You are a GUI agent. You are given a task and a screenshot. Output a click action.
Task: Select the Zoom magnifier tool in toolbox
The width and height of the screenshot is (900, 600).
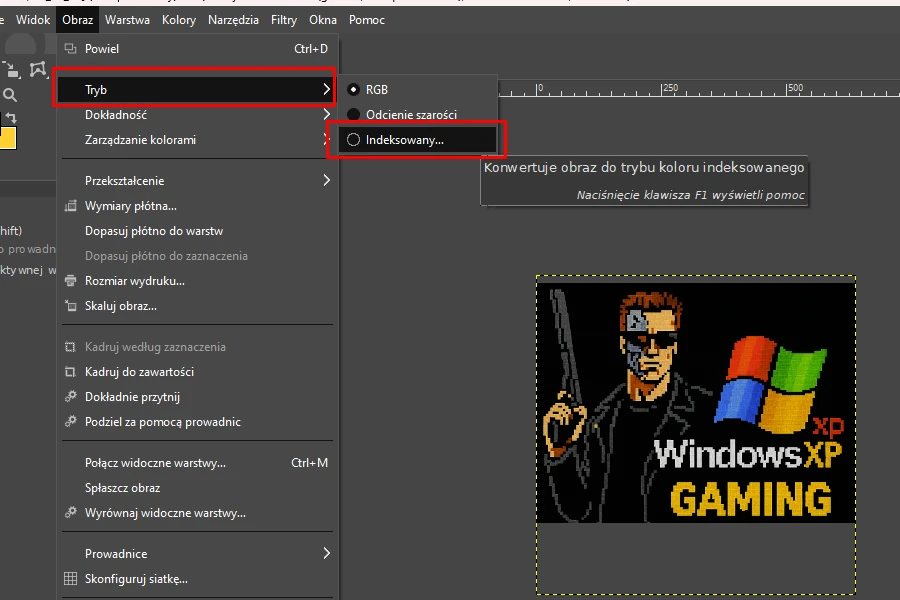(x=10, y=95)
